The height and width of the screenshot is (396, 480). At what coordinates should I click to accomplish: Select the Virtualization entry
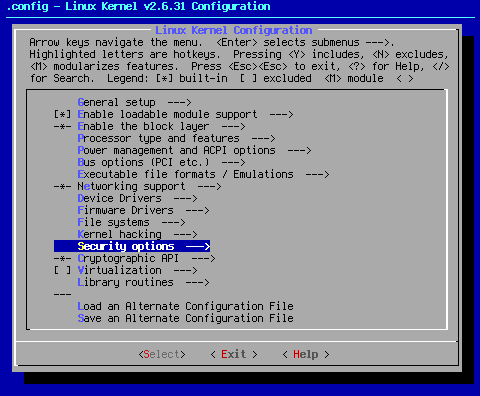(x=137, y=270)
